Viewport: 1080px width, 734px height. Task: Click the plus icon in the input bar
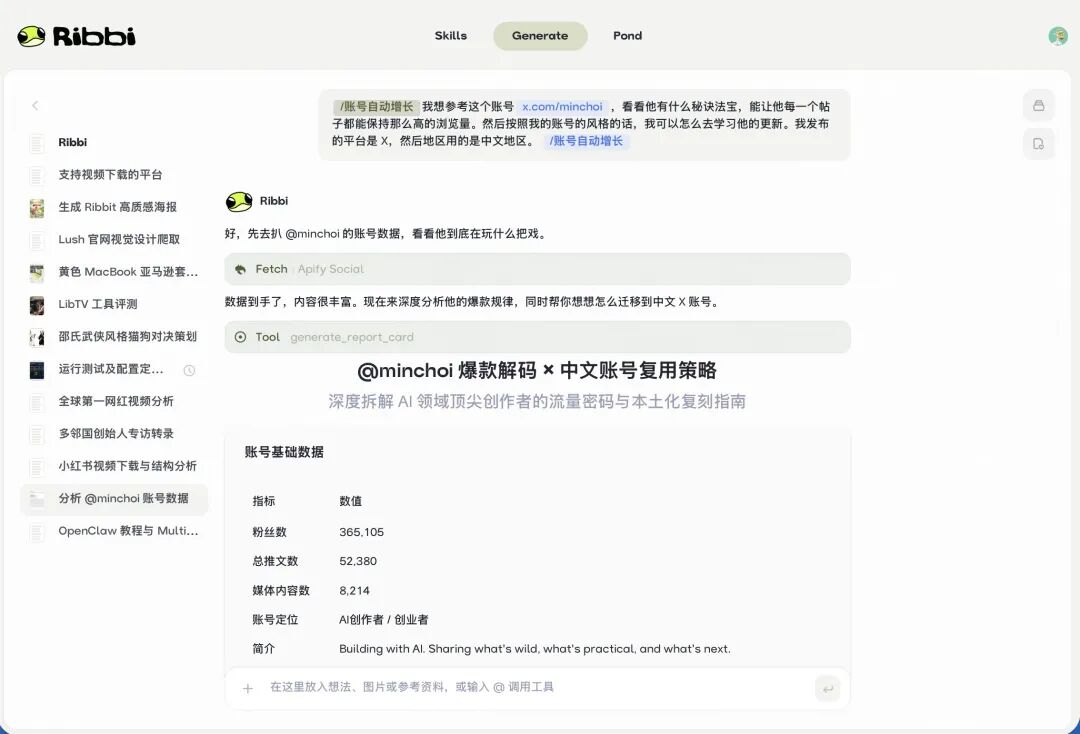(x=247, y=688)
